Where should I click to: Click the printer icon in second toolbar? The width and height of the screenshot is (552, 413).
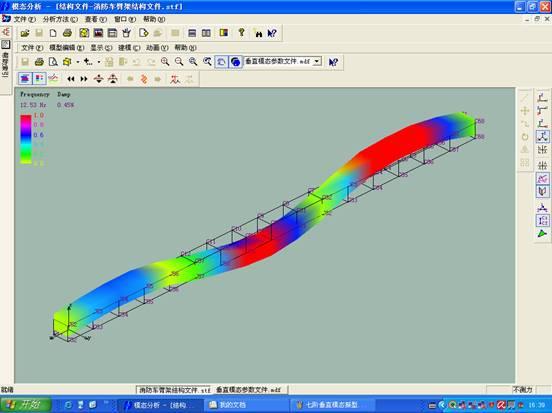coord(39,62)
